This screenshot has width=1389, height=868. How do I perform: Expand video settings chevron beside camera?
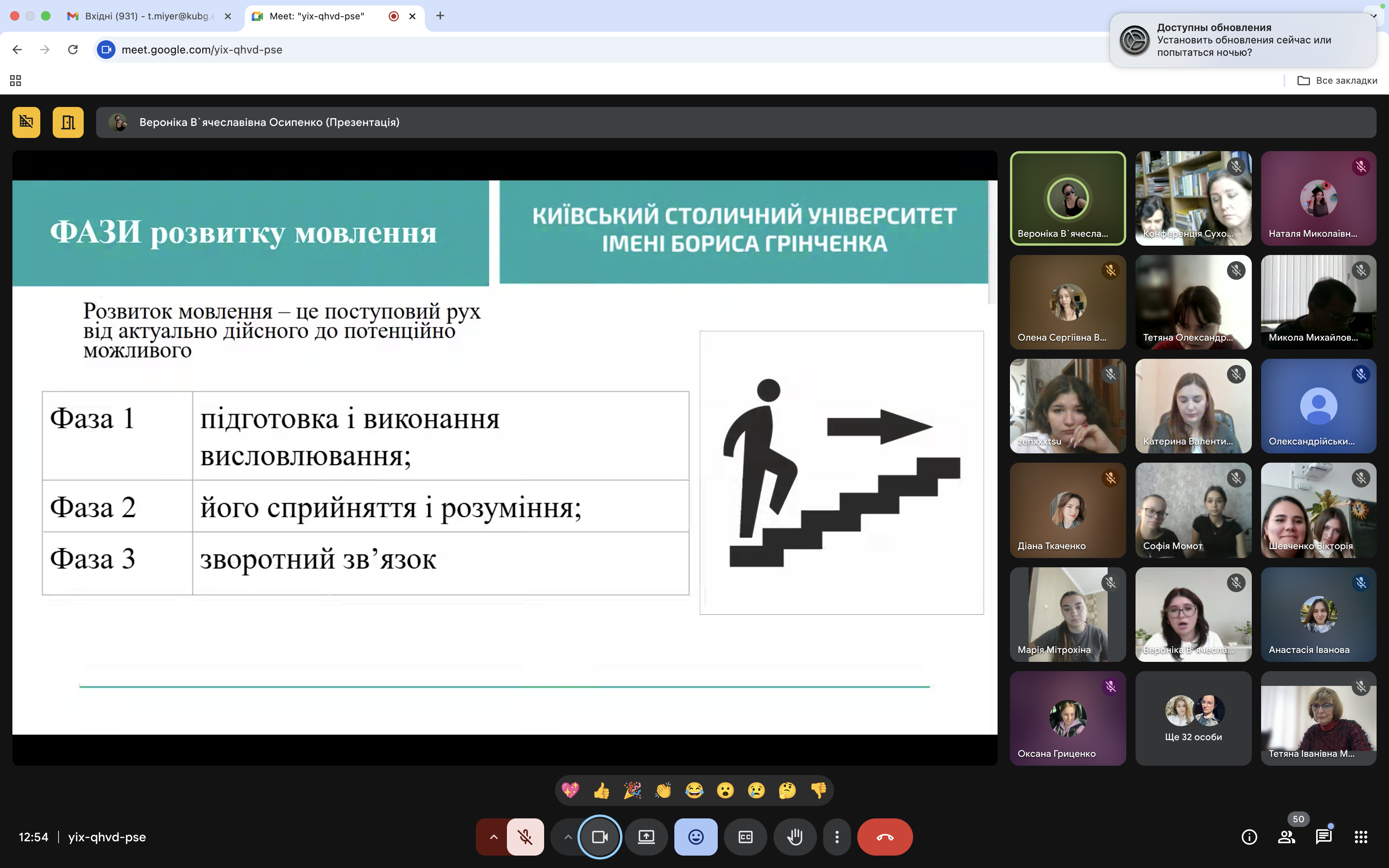point(568,837)
